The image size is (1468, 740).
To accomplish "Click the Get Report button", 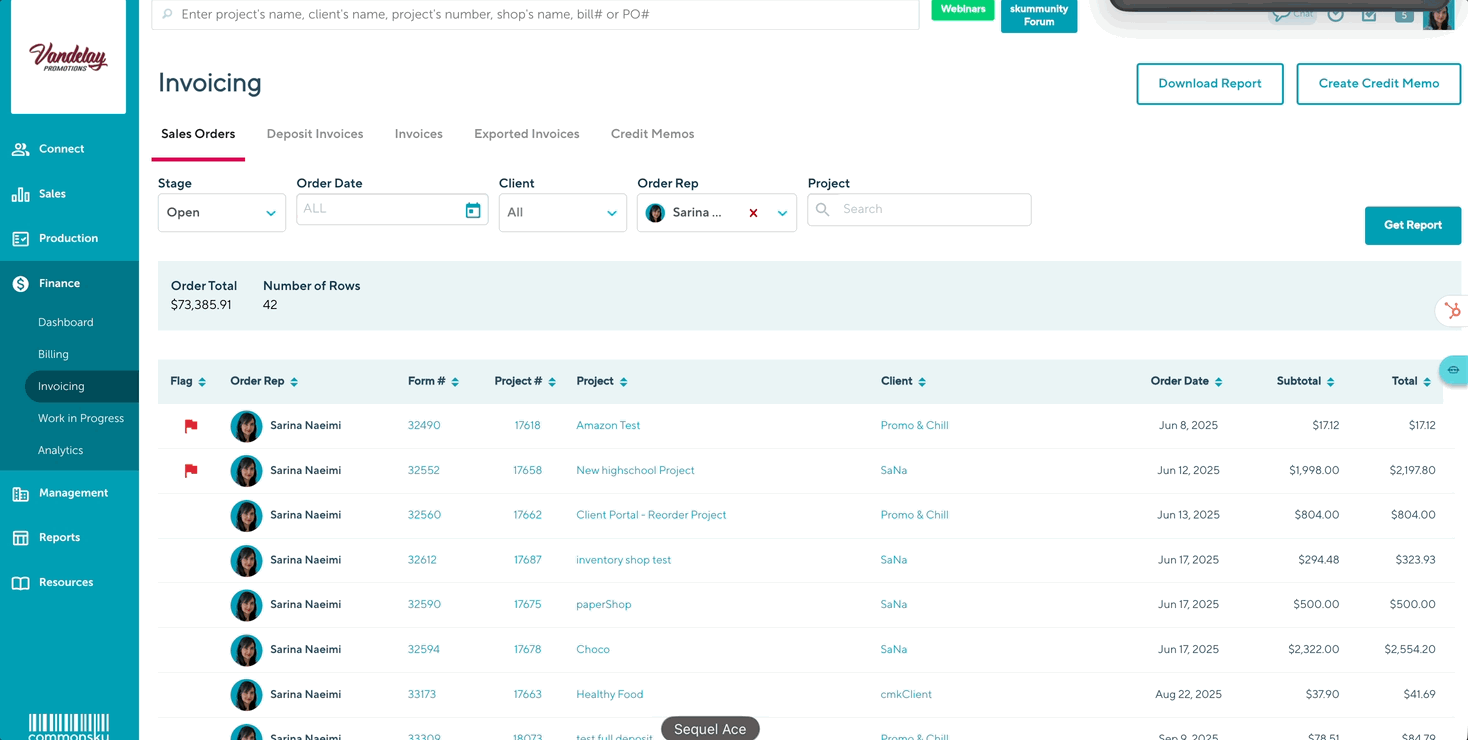I will click(x=1413, y=226).
